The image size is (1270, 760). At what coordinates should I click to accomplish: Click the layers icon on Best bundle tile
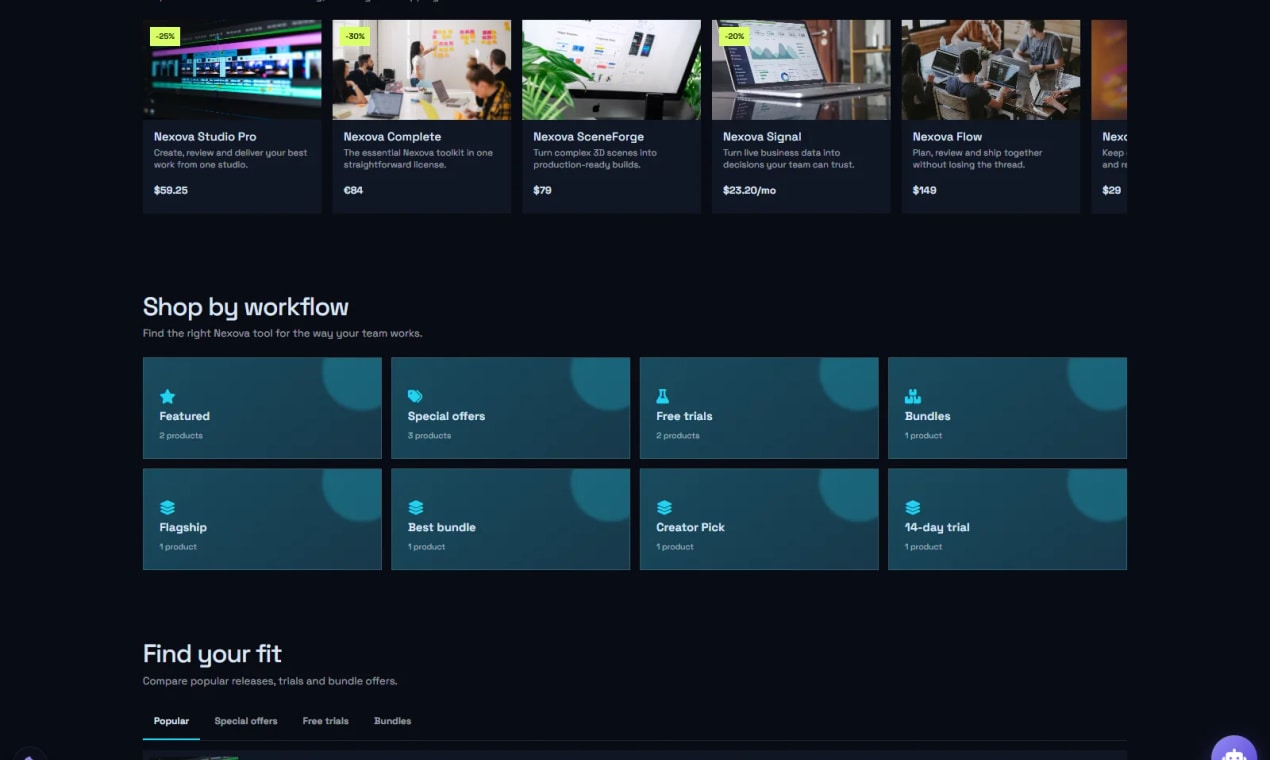415,507
